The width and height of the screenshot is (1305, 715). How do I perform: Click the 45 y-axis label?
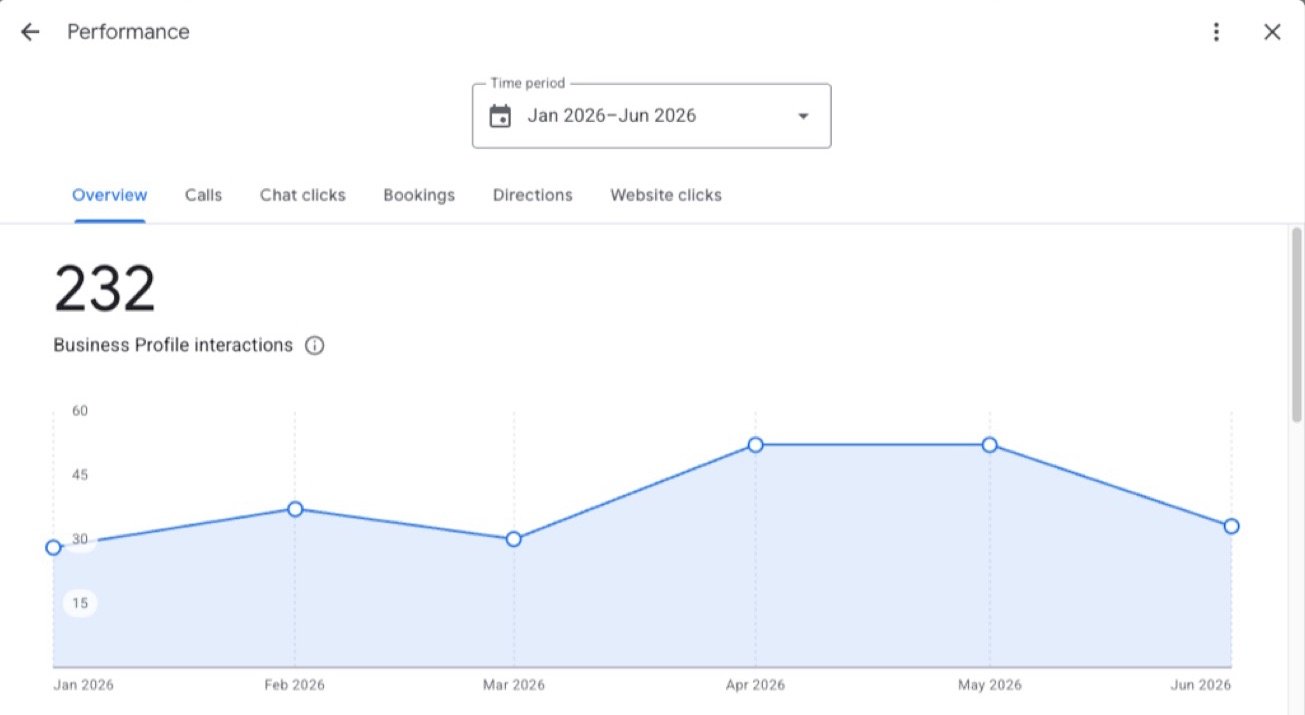click(x=81, y=474)
